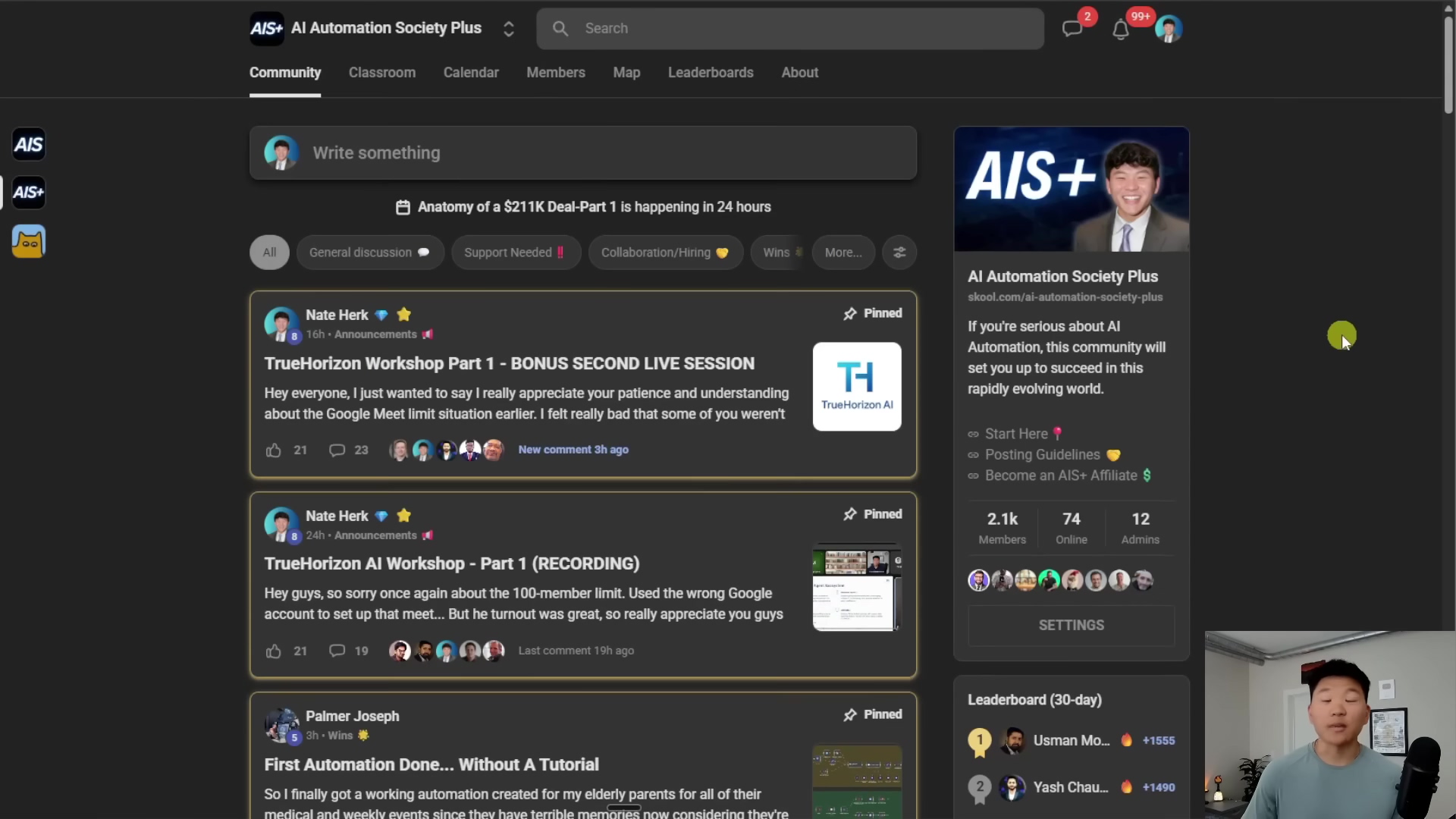Click the page vertical scrollbar
The height and width of the screenshot is (819, 1456).
1448,64
